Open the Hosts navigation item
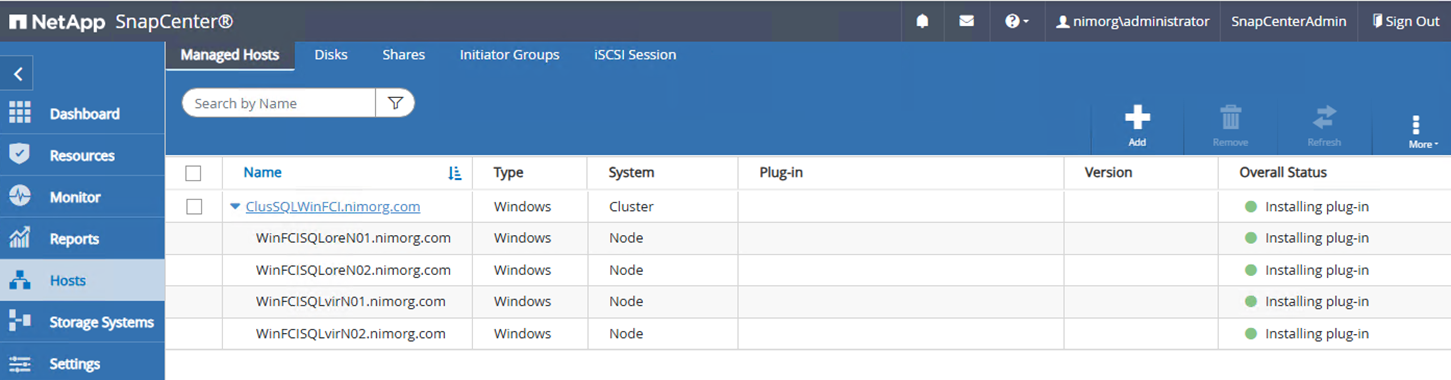 [x=82, y=280]
